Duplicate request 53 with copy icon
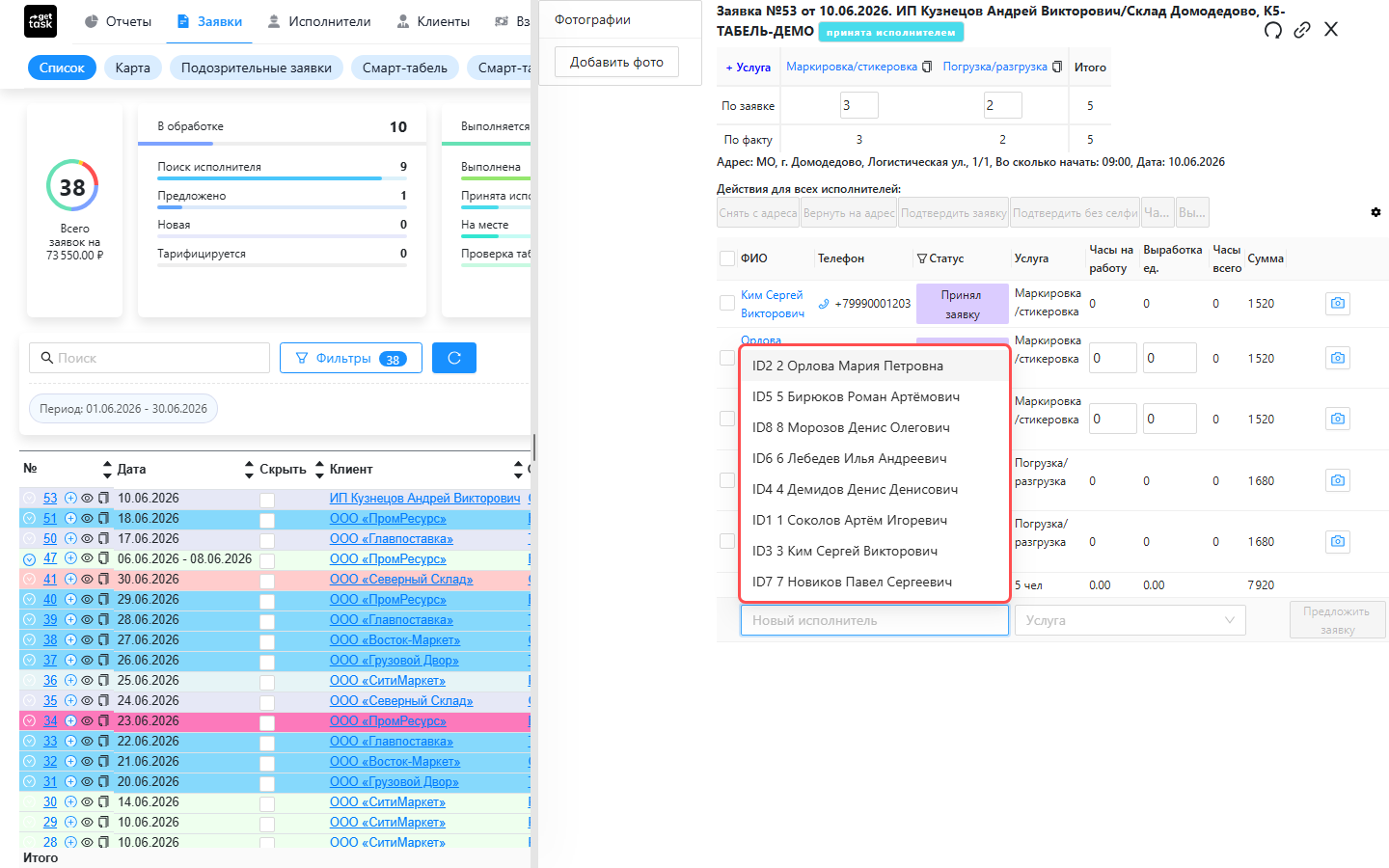Screen dimensions: 1389x868 pos(103,499)
